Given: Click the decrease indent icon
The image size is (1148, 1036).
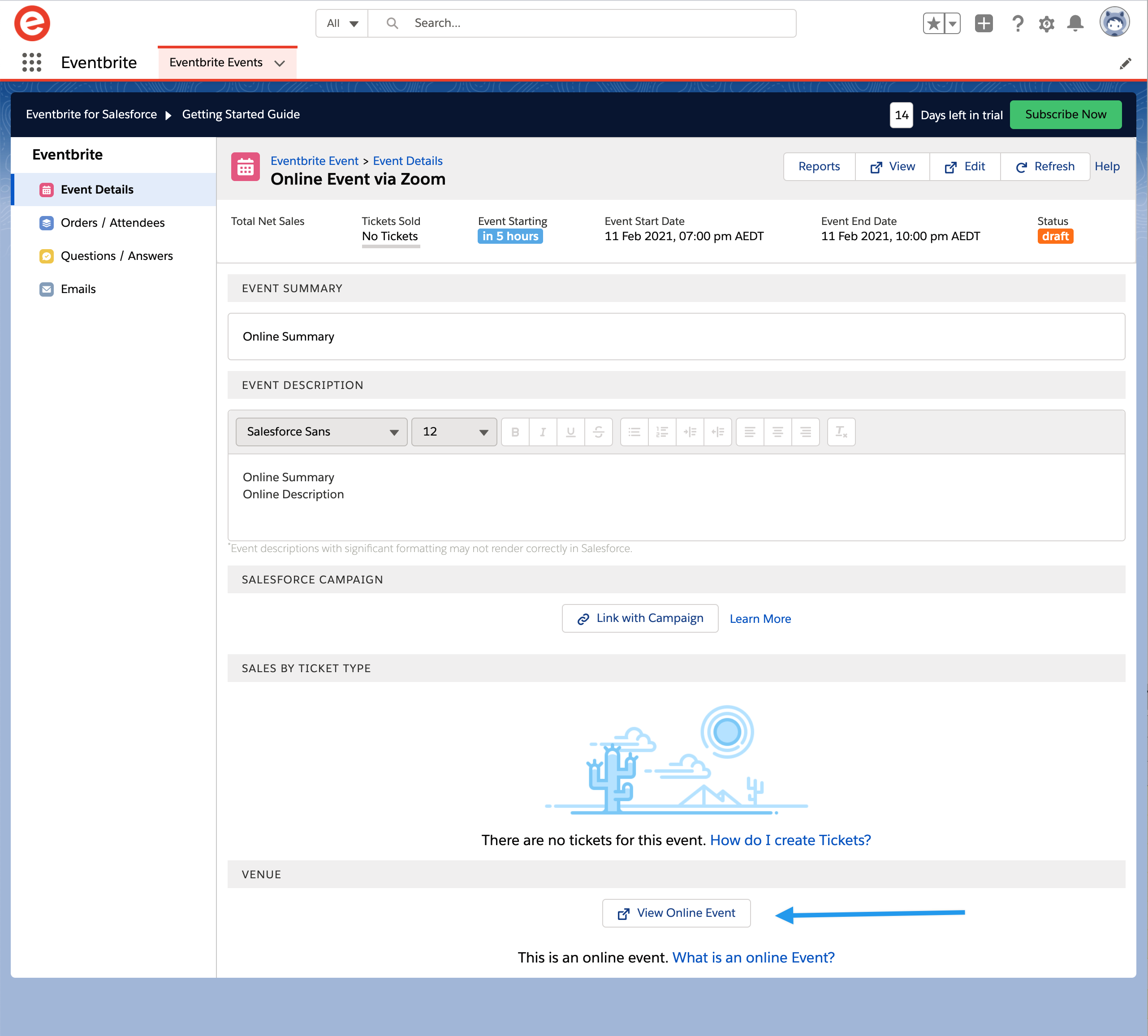Looking at the screenshot, I should [x=718, y=432].
